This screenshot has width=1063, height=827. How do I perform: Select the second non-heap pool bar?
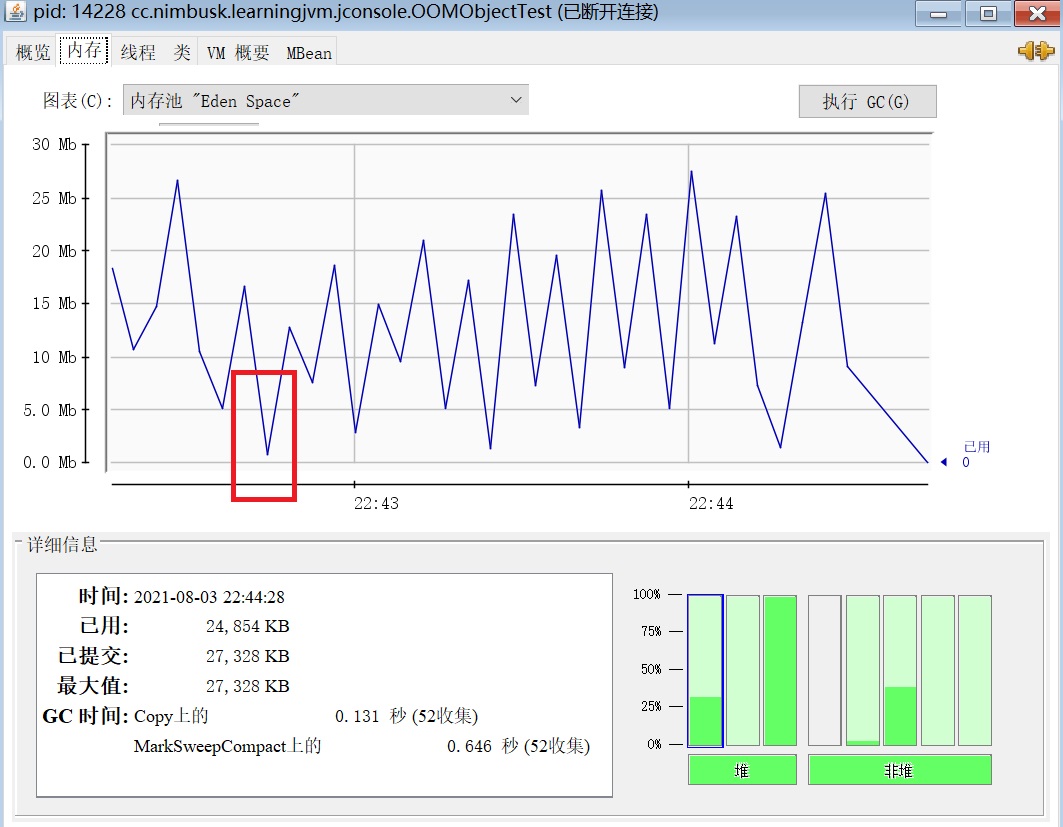click(x=862, y=670)
